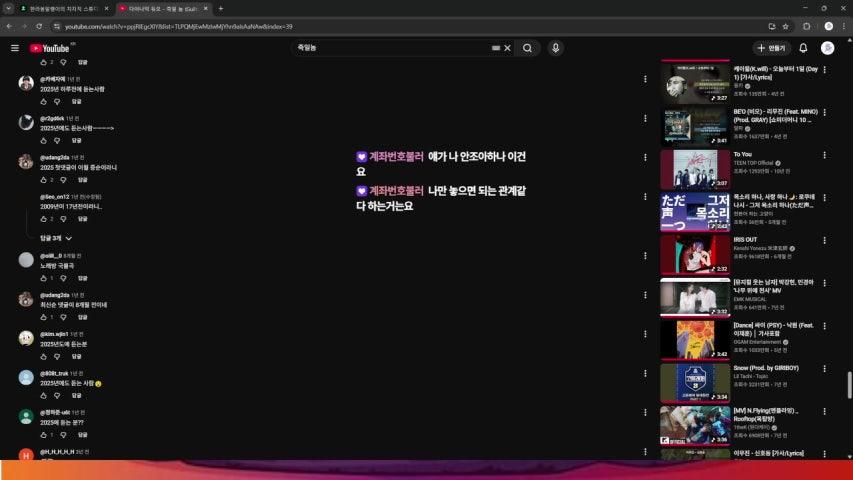
Task: Close the YouTube browser tab
Action: click(206, 8)
